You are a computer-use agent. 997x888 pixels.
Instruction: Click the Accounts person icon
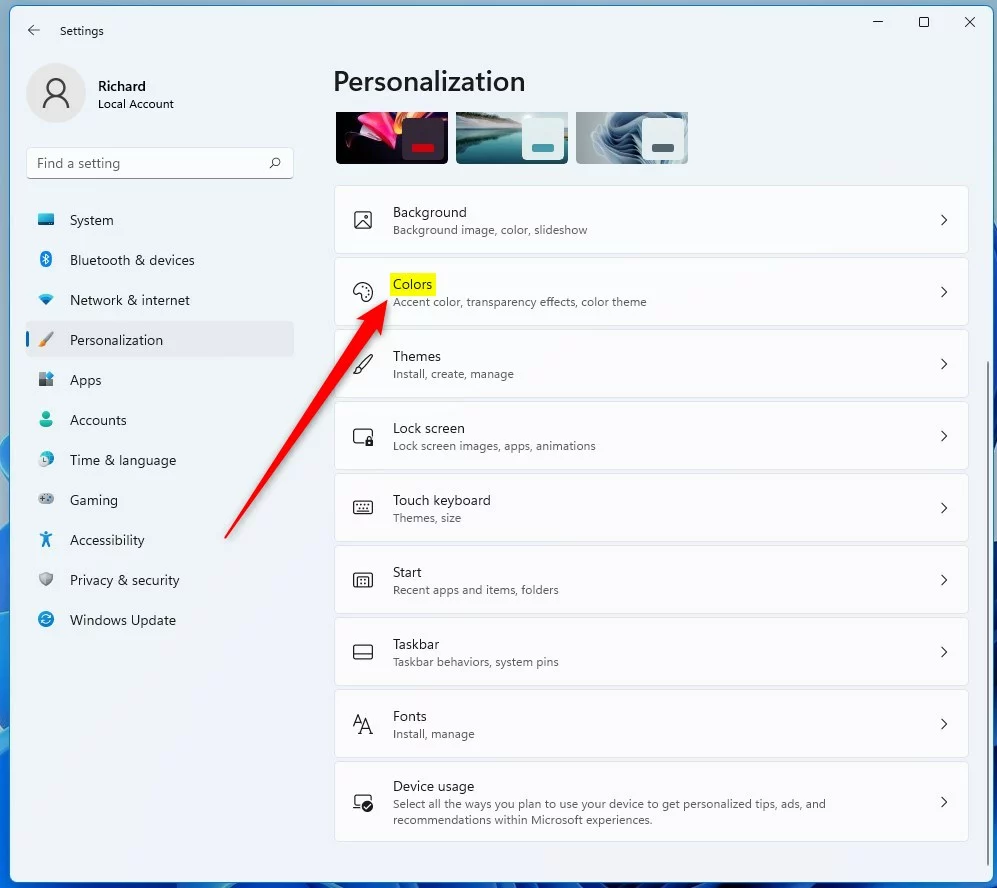coord(46,419)
